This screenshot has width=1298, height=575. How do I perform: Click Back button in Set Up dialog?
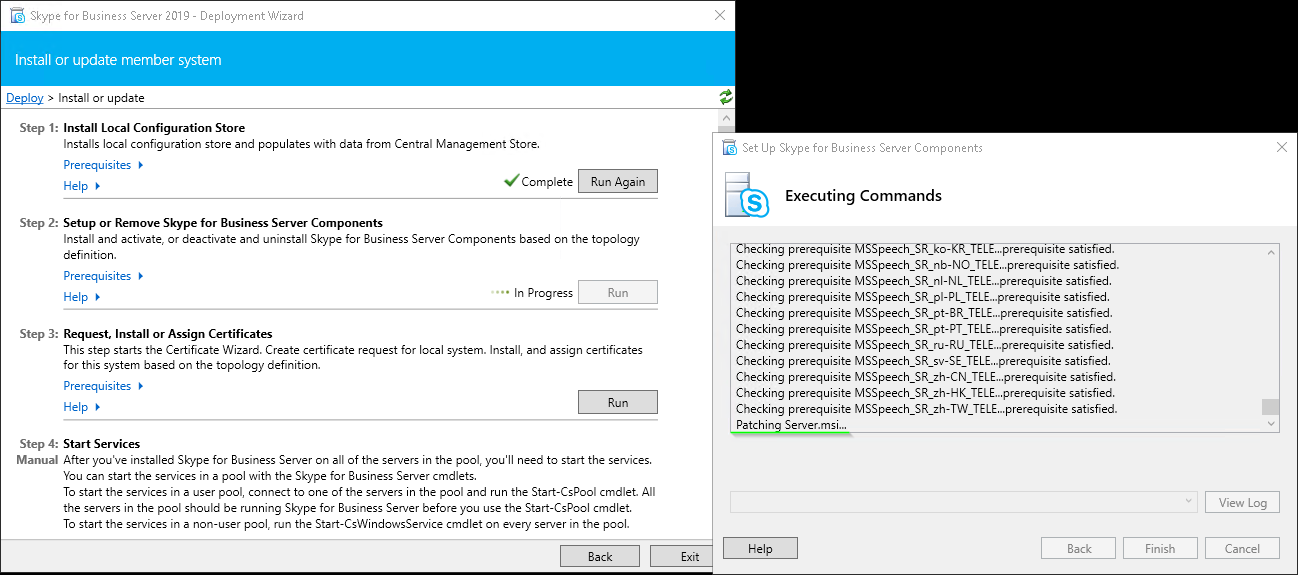[x=1079, y=548]
